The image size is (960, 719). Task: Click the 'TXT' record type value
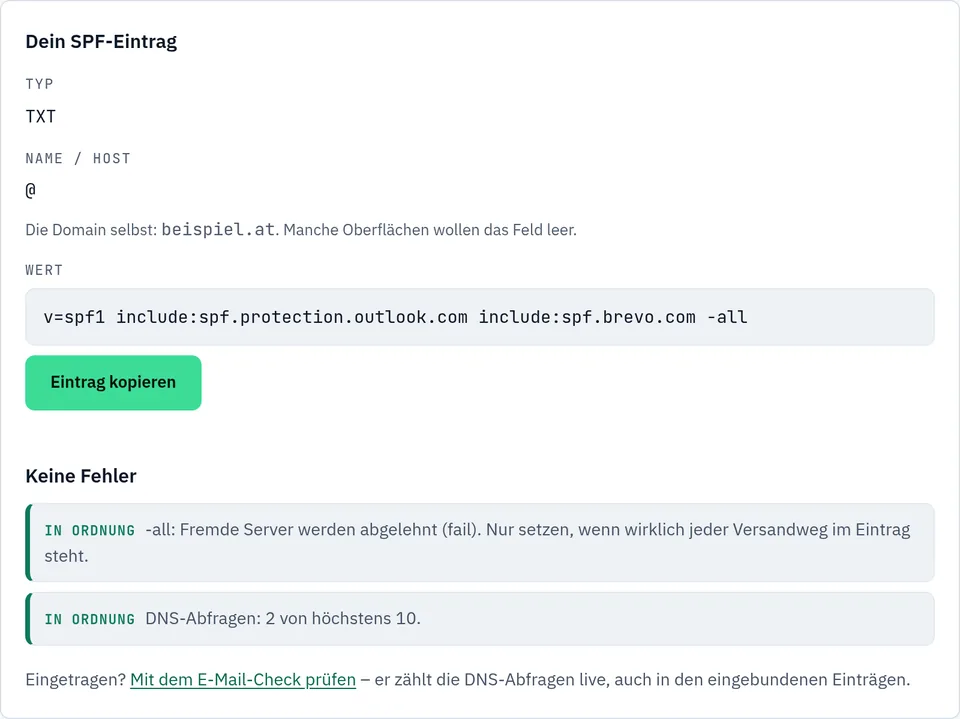click(x=40, y=116)
